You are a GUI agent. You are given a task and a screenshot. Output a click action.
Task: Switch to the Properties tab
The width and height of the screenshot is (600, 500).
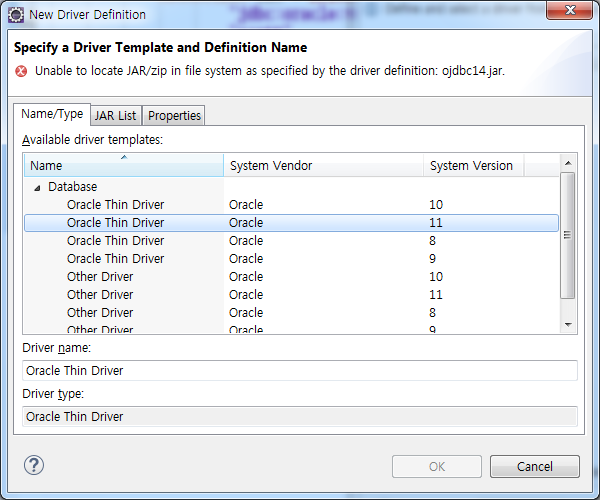(x=174, y=116)
